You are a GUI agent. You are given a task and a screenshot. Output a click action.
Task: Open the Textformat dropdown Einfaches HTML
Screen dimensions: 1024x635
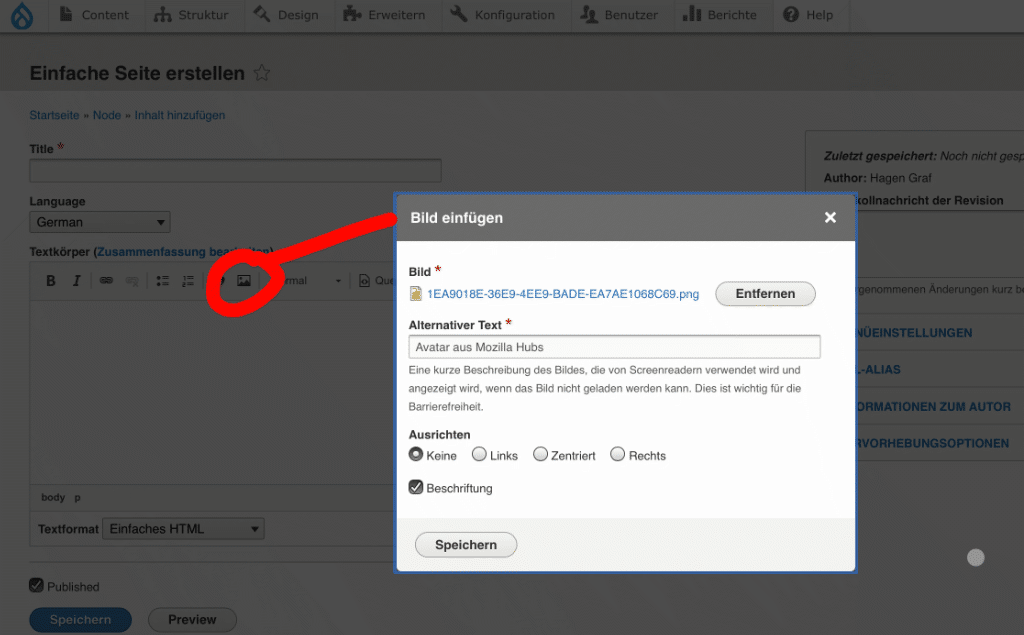click(x=184, y=529)
